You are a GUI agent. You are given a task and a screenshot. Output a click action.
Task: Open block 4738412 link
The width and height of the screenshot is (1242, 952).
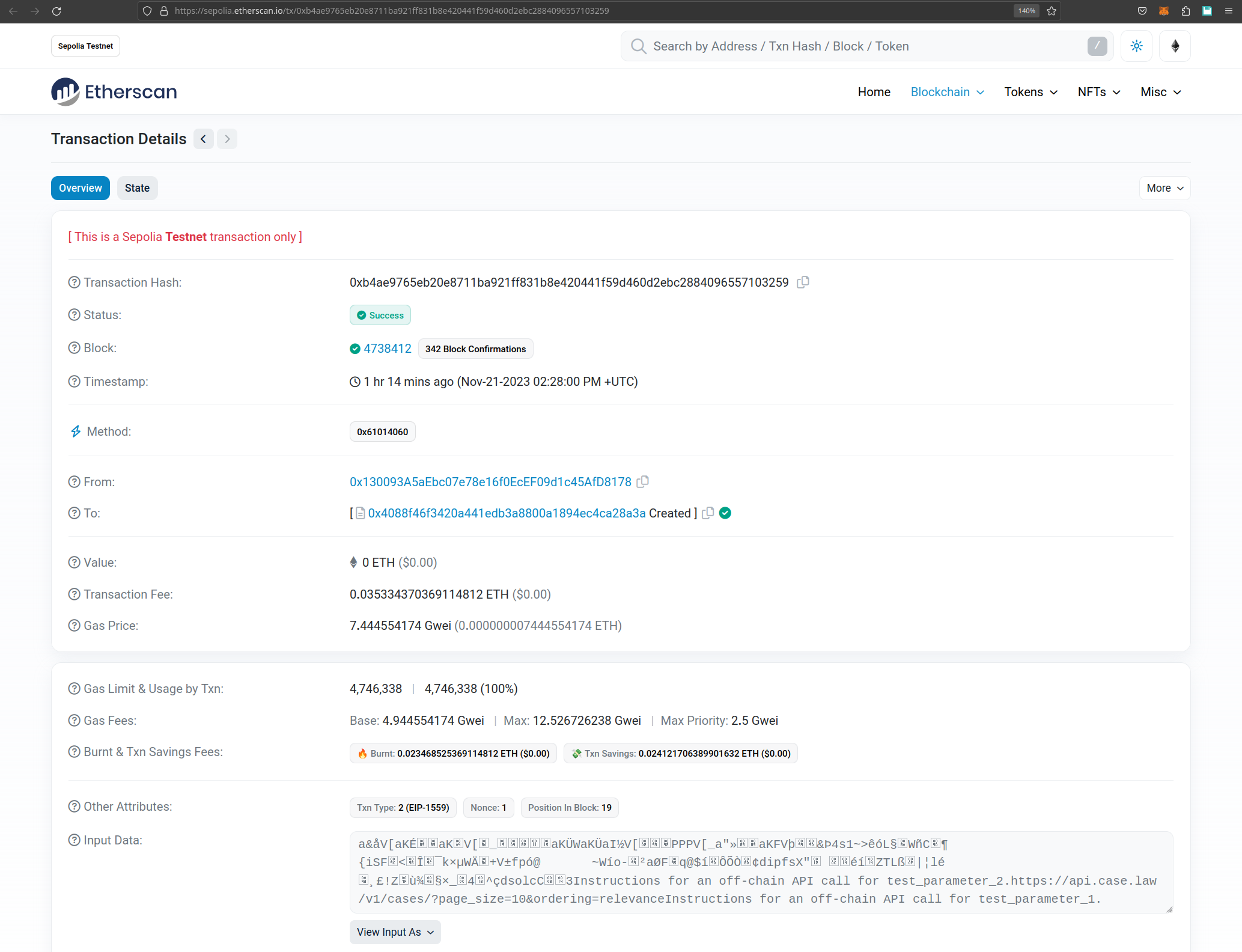(x=388, y=349)
